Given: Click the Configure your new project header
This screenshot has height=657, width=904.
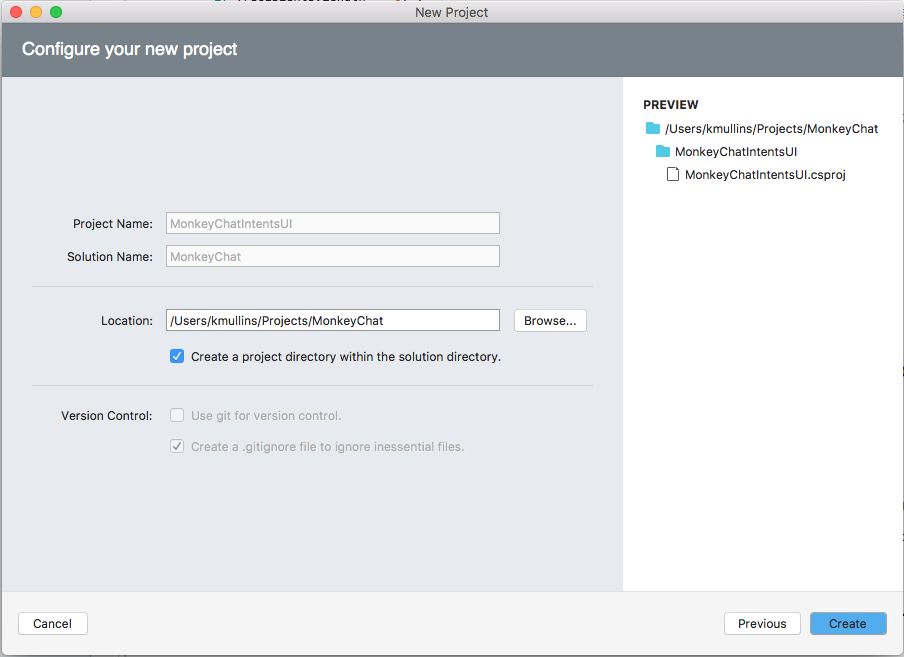Looking at the screenshot, I should [129, 48].
